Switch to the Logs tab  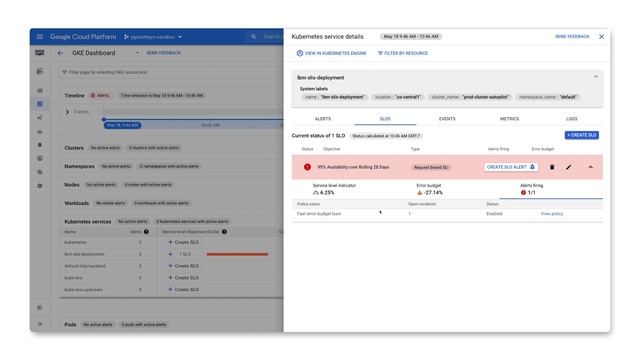[x=571, y=119]
